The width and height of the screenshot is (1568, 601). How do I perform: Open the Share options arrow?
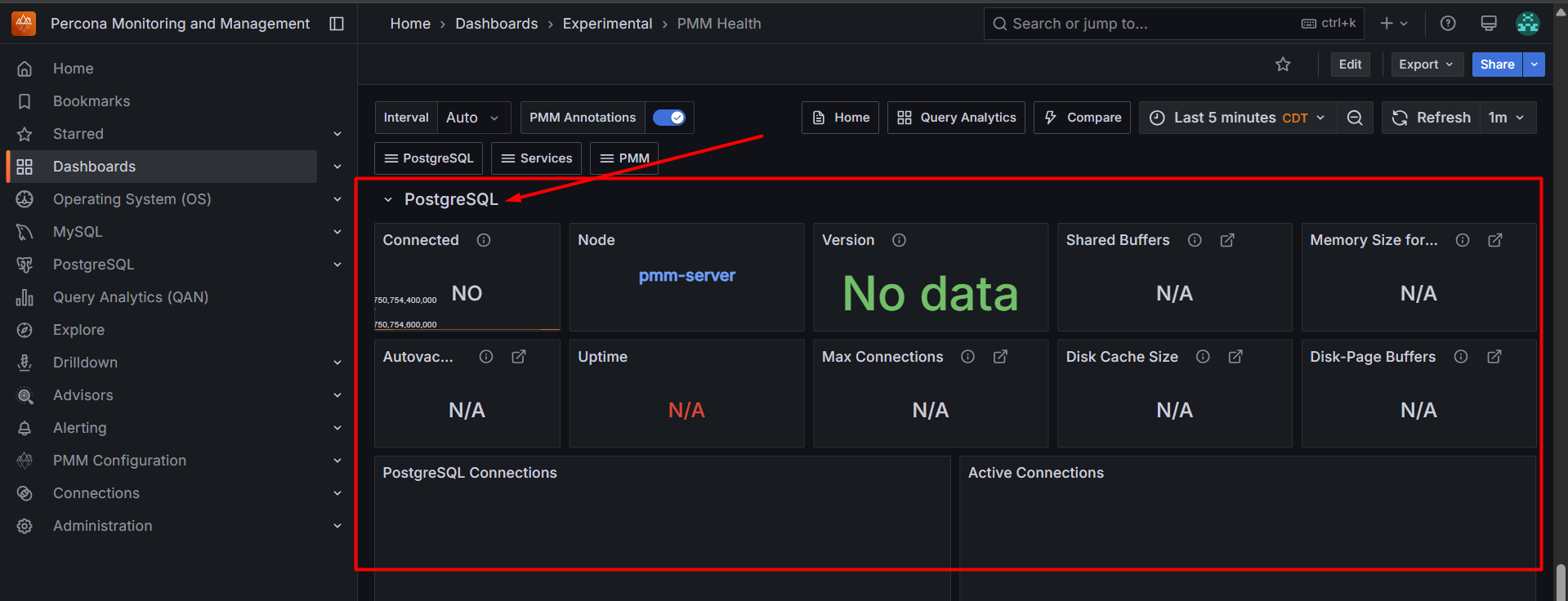click(x=1534, y=65)
